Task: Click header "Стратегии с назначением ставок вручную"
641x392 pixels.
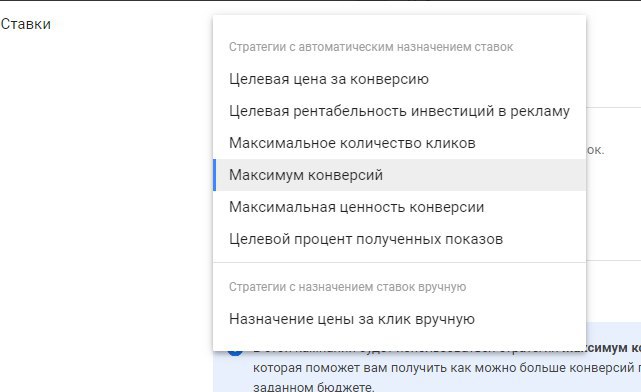Action: tap(347, 287)
